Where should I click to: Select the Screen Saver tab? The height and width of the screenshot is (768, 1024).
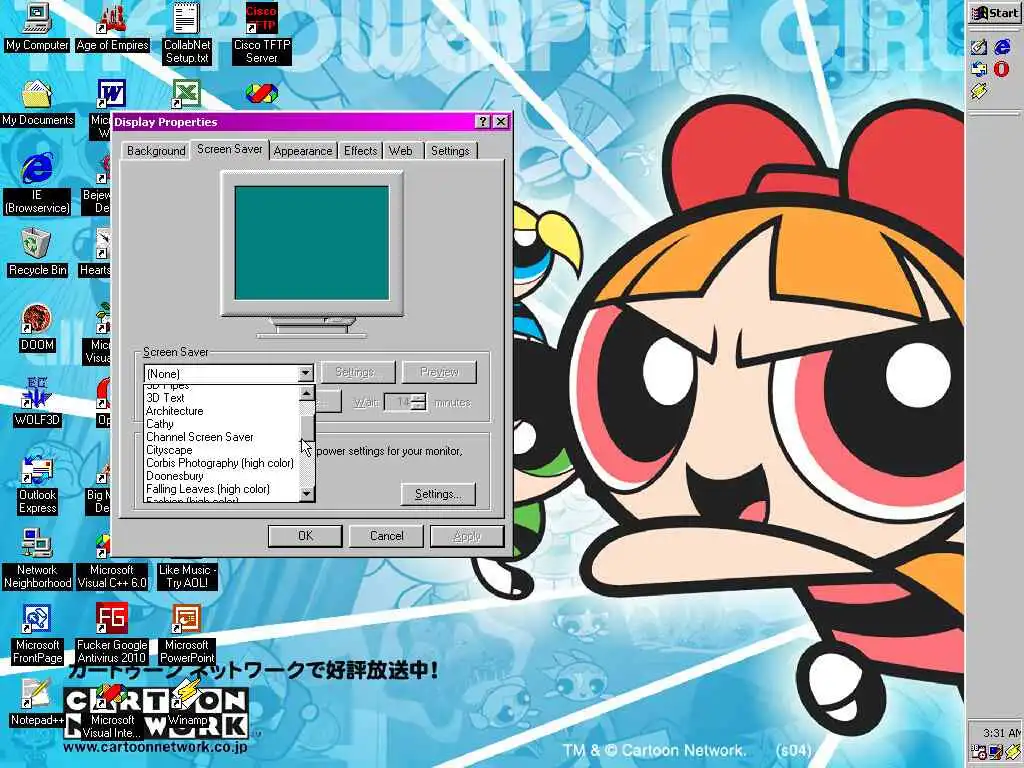[x=229, y=149]
